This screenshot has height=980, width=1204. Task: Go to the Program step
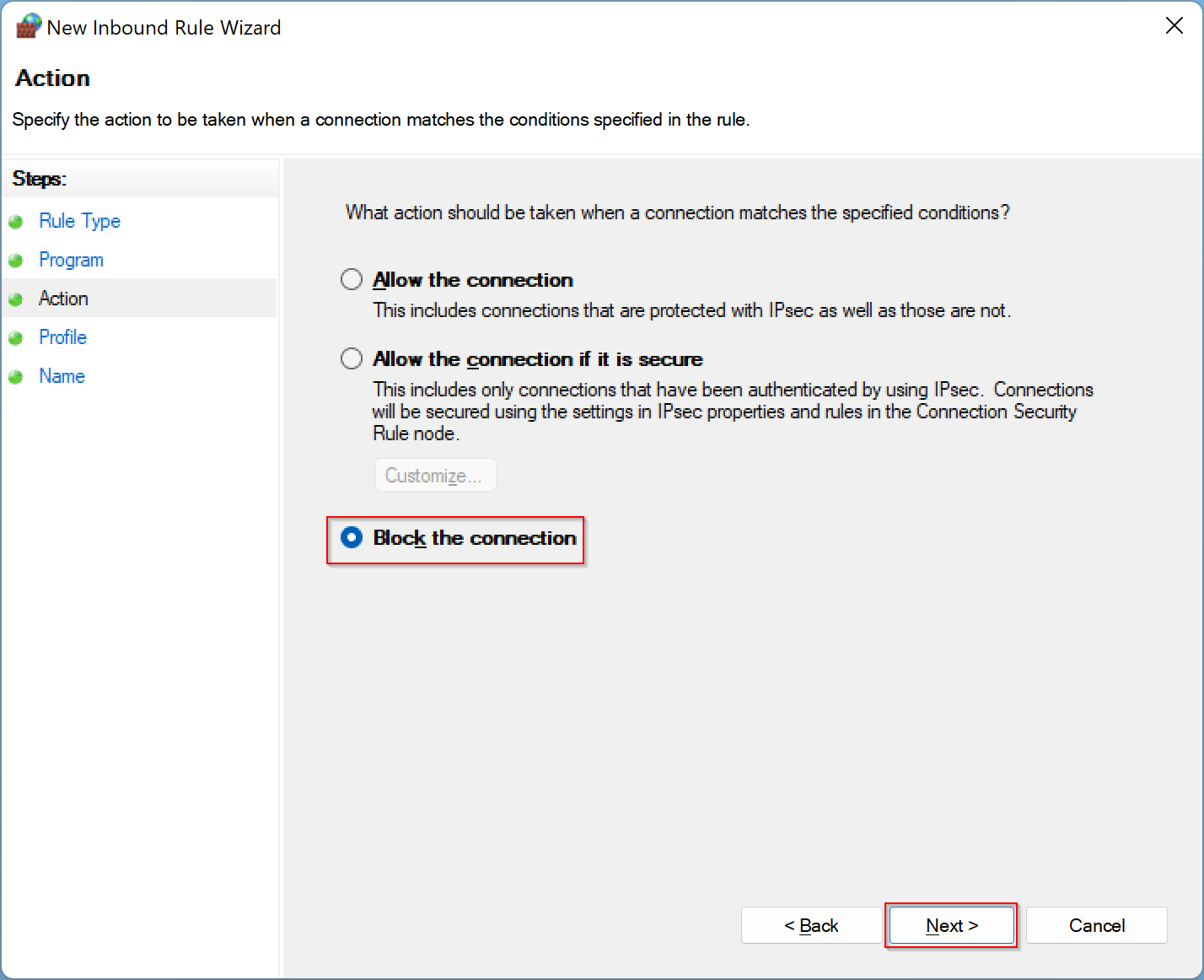tap(72, 259)
